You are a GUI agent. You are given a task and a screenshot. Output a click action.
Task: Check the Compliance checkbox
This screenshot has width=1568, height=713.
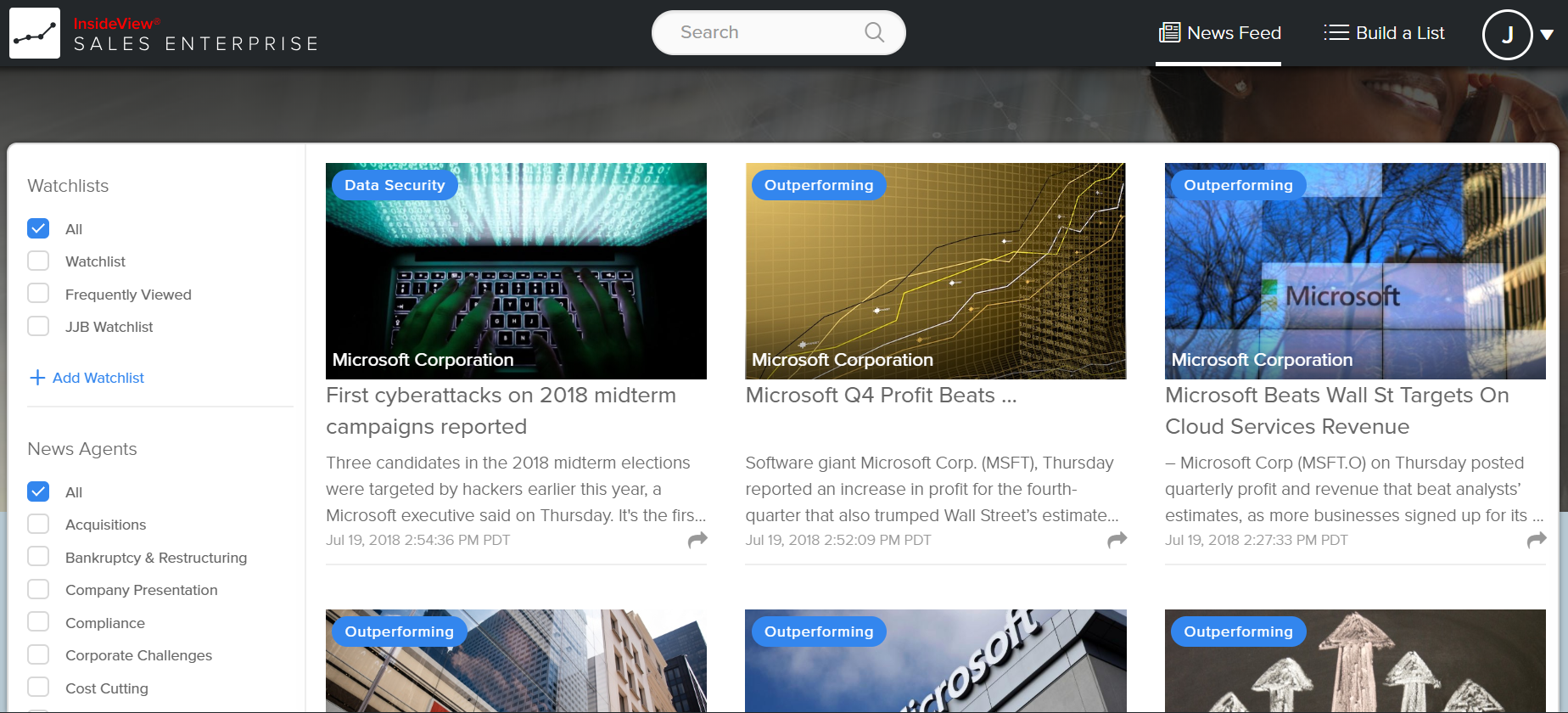(x=38, y=622)
